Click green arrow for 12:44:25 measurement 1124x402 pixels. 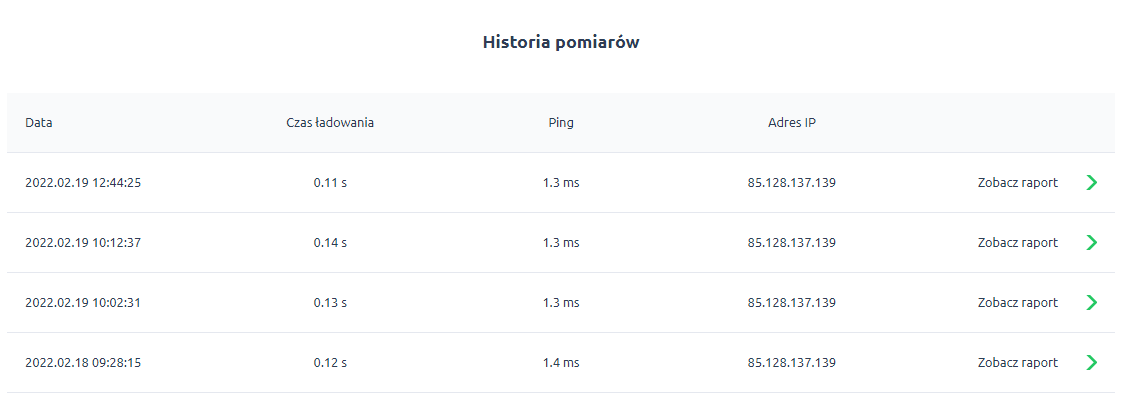pos(1092,183)
